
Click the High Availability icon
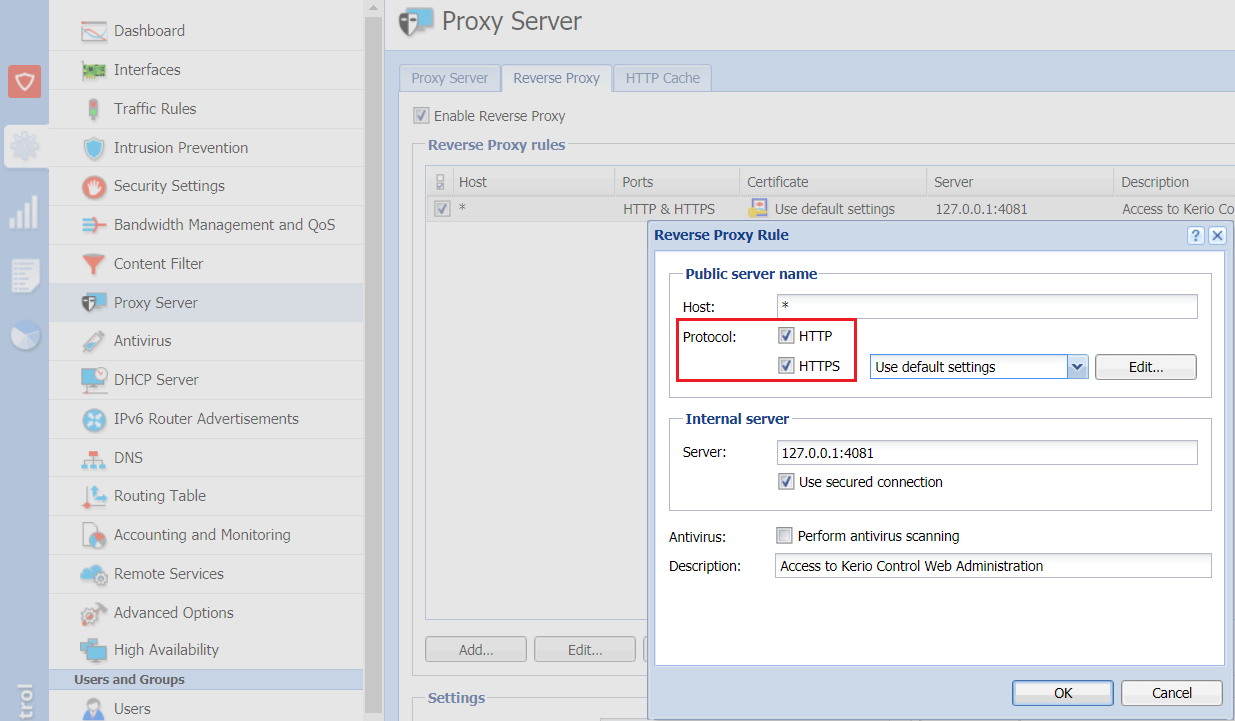(94, 650)
